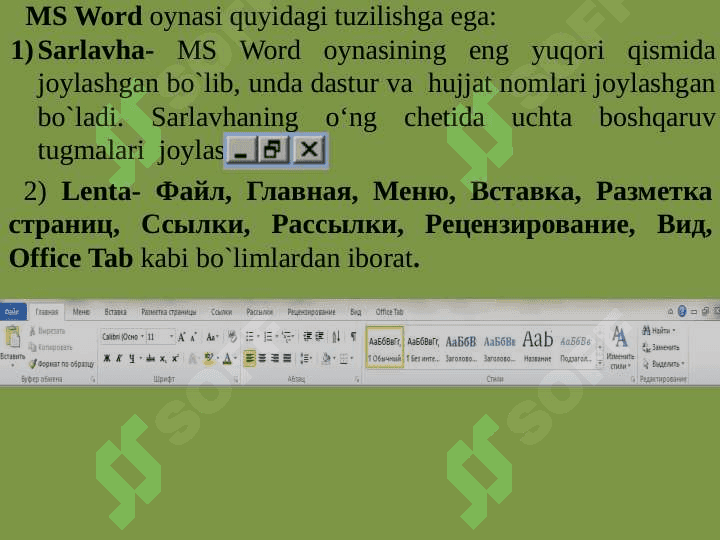
Task: Select the Название style
Action: (x=537, y=348)
